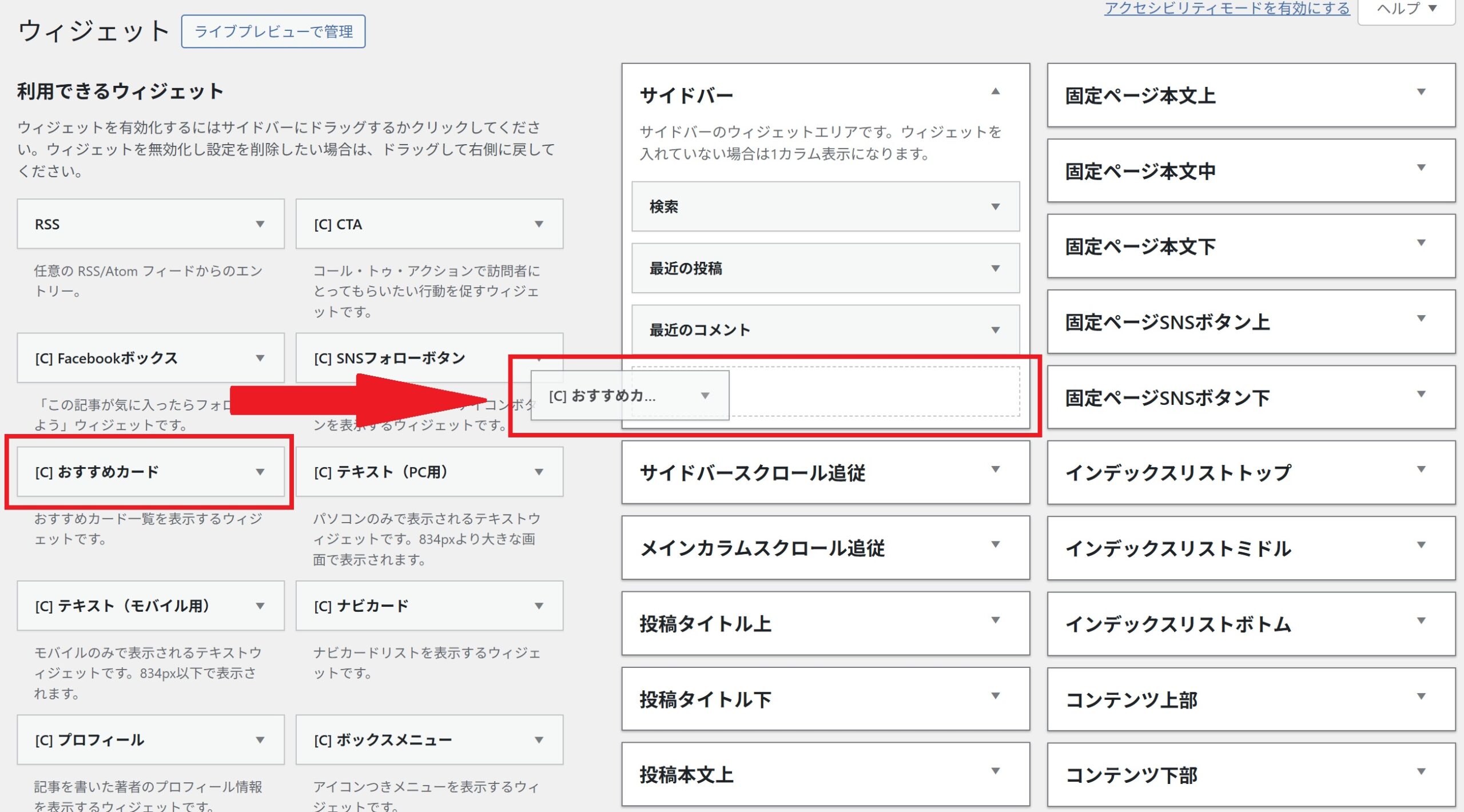Expand [C] ナビカード widget arrow

[539, 606]
